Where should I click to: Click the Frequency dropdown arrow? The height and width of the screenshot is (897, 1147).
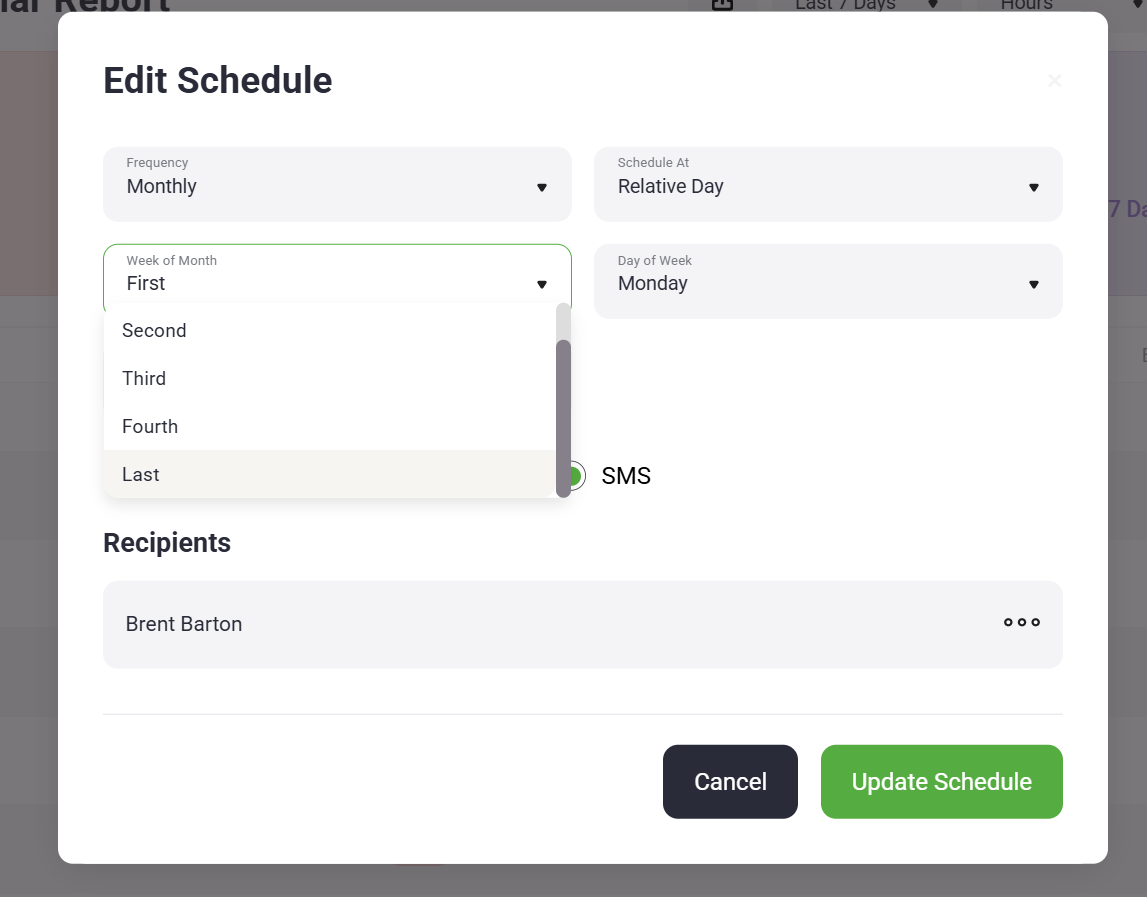541,187
